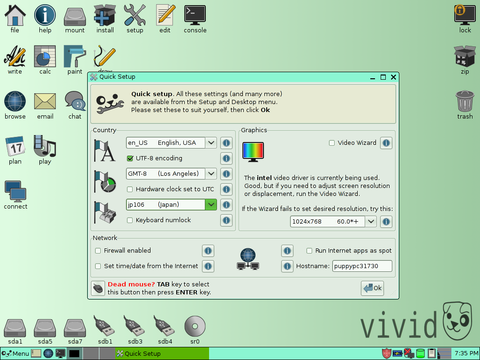
Task: Launch the play media player icon
Action: point(45,150)
